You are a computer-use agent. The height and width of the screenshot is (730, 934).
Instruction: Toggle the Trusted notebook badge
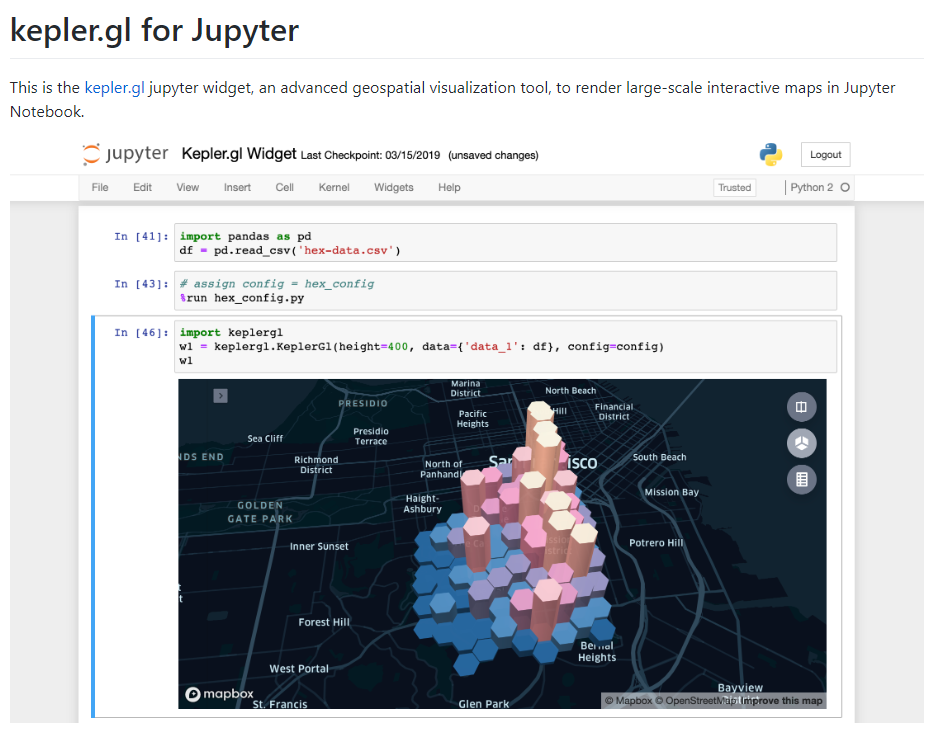(x=734, y=187)
